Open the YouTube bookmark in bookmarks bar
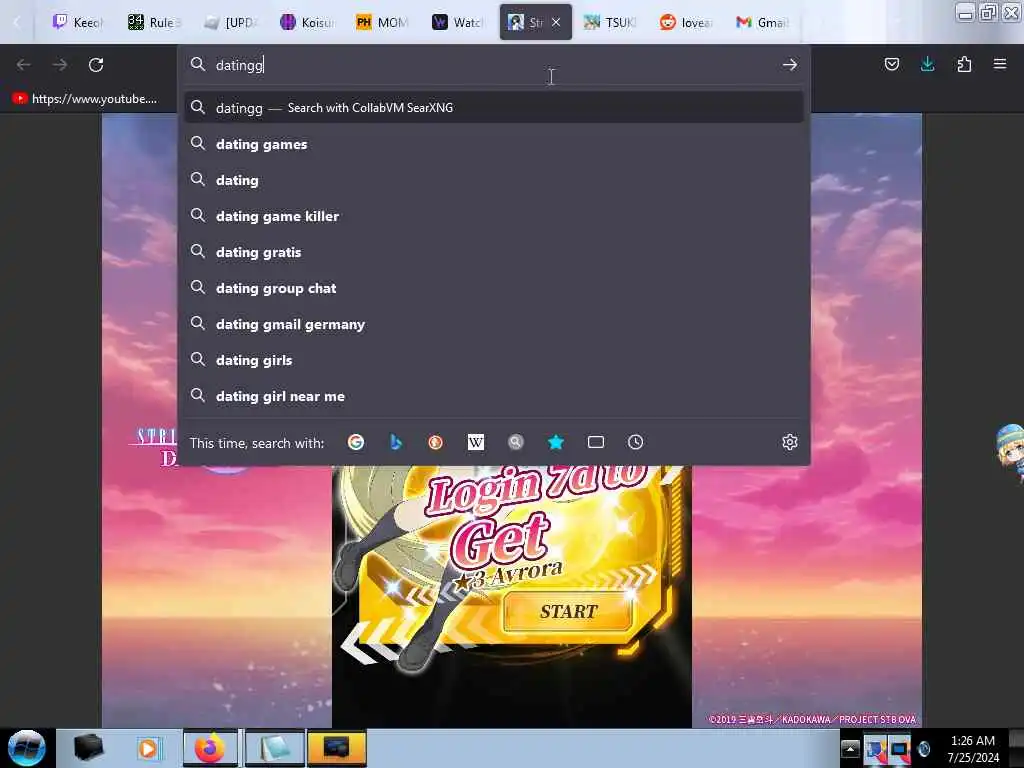The image size is (1024, 768). 85,99
